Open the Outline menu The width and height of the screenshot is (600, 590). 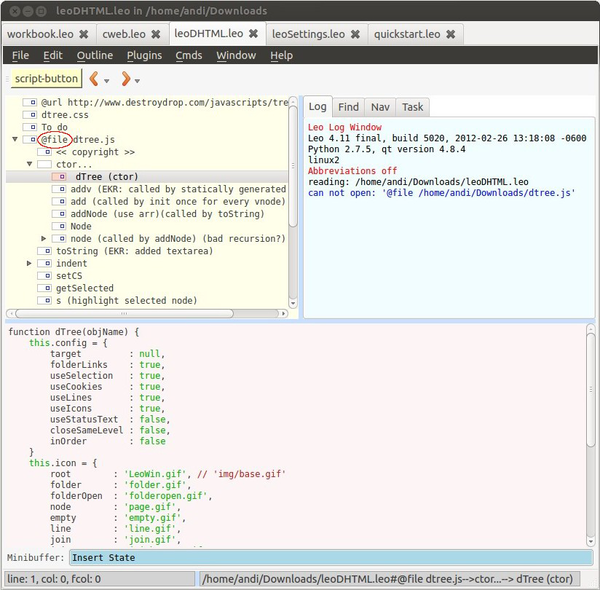95,55
